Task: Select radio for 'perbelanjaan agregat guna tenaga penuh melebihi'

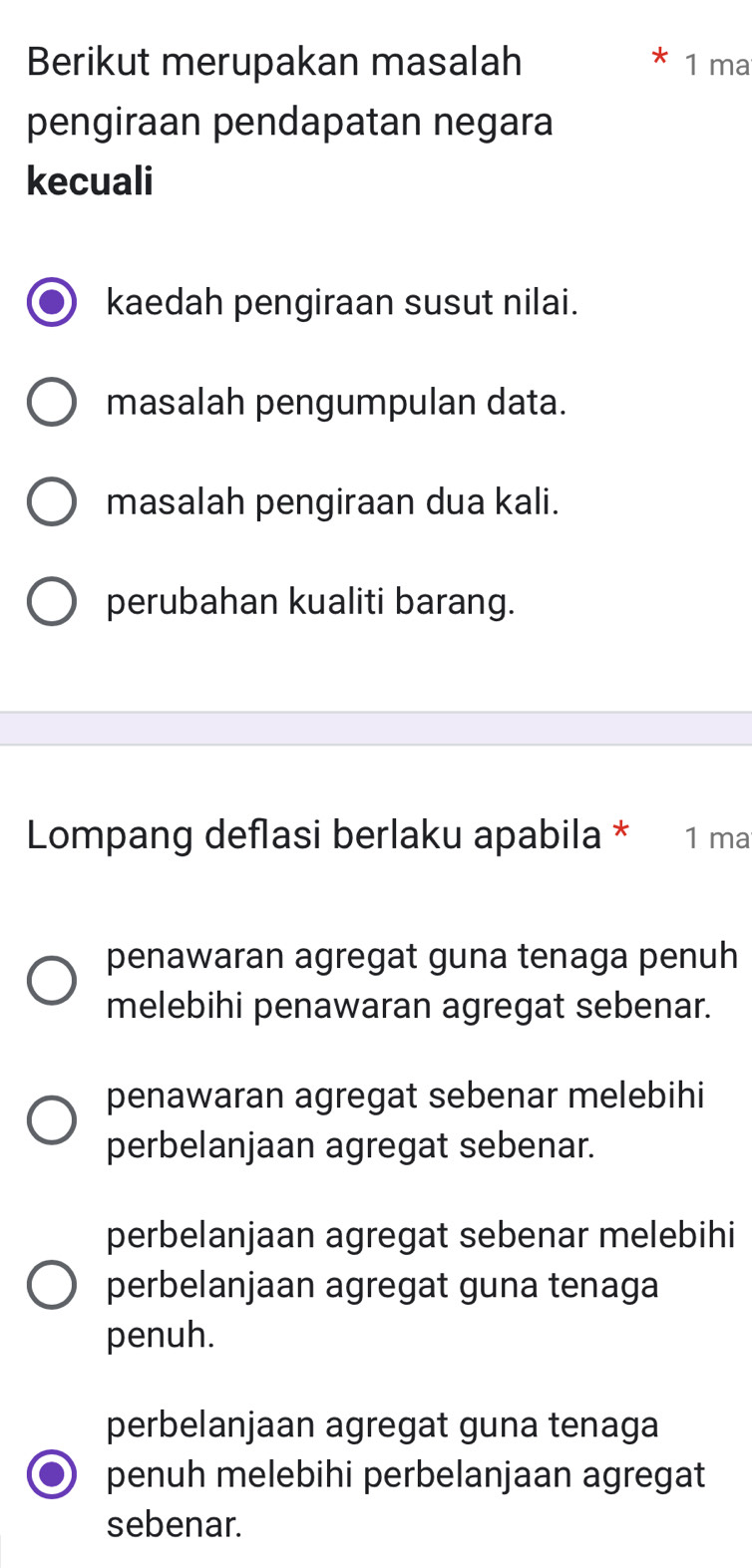Action: pos(51,1474)
